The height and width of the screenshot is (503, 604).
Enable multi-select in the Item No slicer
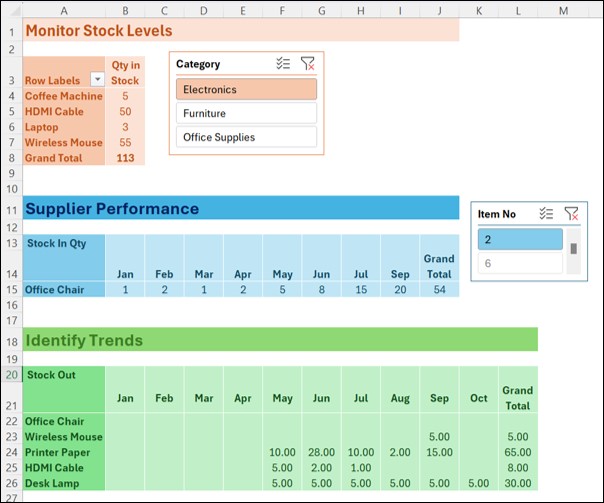click(546, 213)
